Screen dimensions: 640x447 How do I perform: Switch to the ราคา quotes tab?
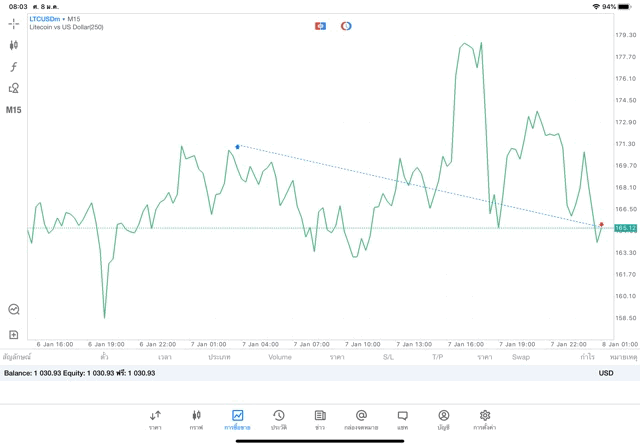pos(155,419)
